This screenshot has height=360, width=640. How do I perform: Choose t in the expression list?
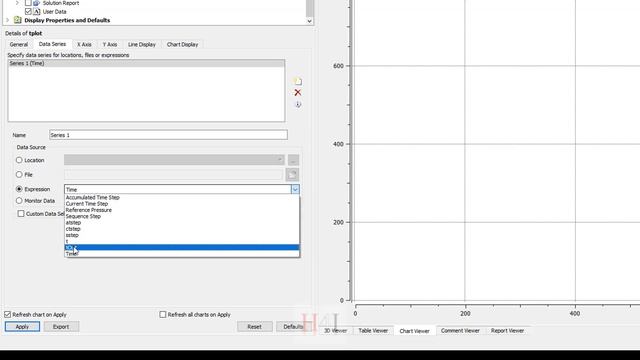[x=182, y=241]
